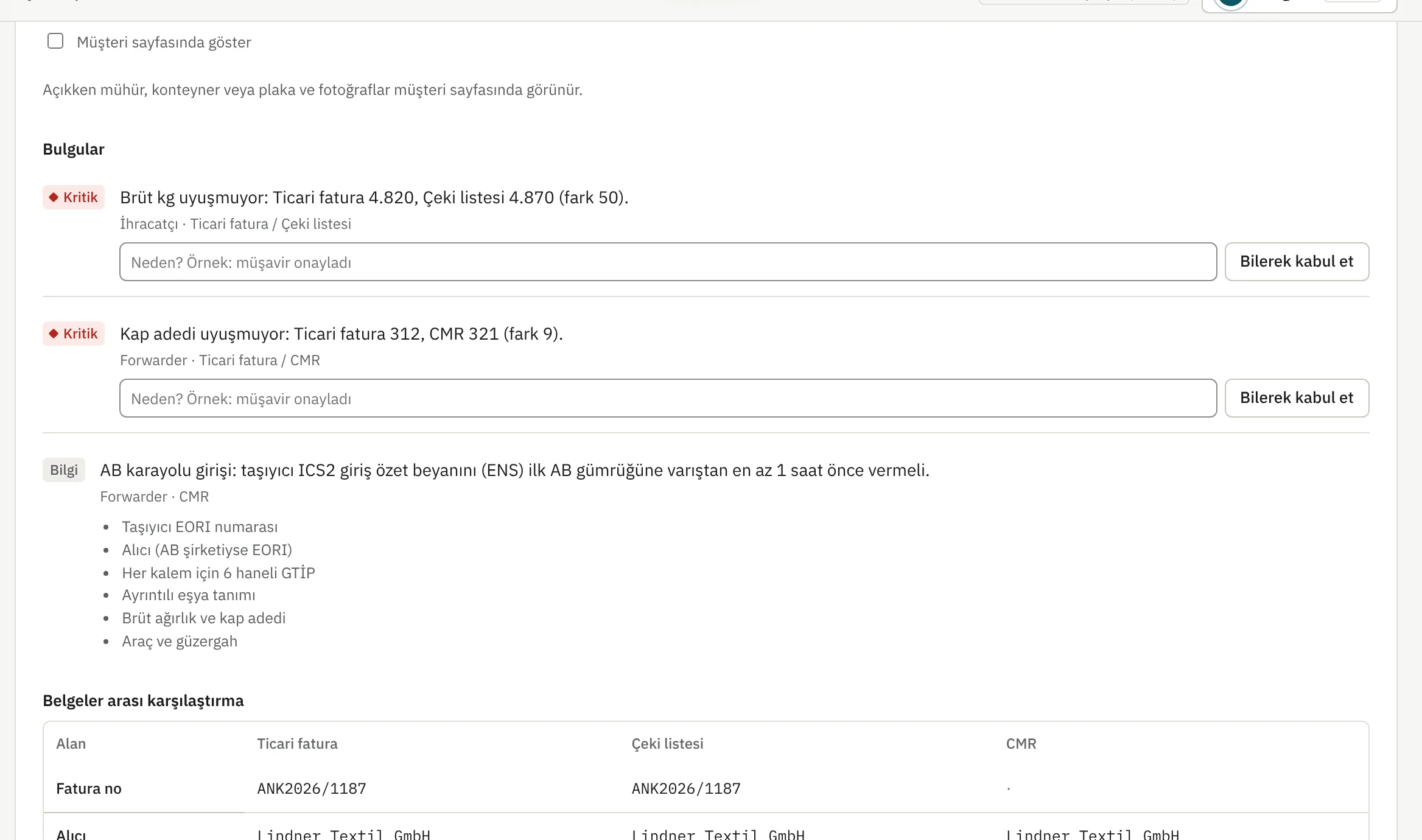Select the 'Bulgular' section heading
Viewport: 1422px width, 840px height.
(74, 149)
